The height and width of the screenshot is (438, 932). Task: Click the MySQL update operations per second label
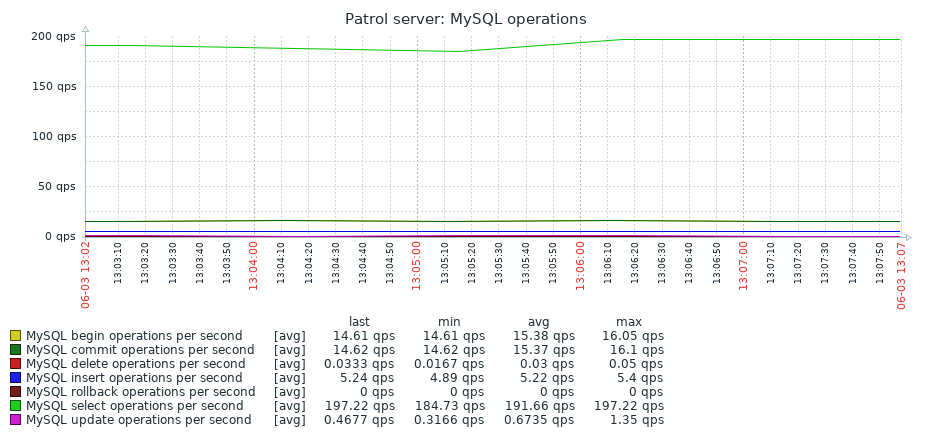pos(138,420)
